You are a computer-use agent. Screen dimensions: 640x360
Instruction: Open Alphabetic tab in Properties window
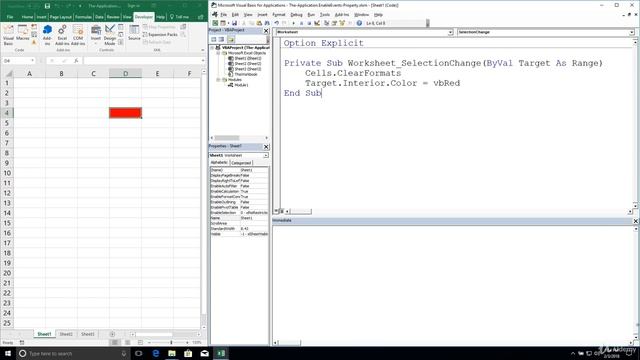click(219, 162)
